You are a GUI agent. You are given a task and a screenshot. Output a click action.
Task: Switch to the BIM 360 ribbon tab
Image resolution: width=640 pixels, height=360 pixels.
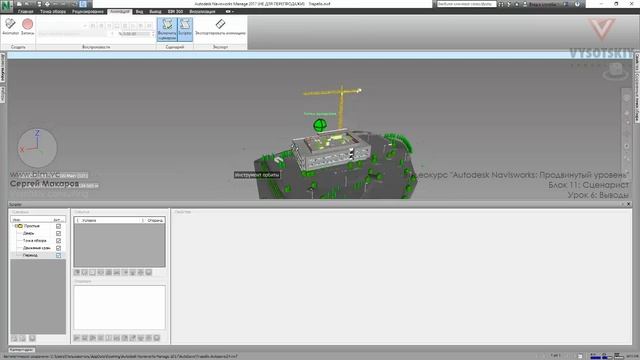click(x=176, y=11)
